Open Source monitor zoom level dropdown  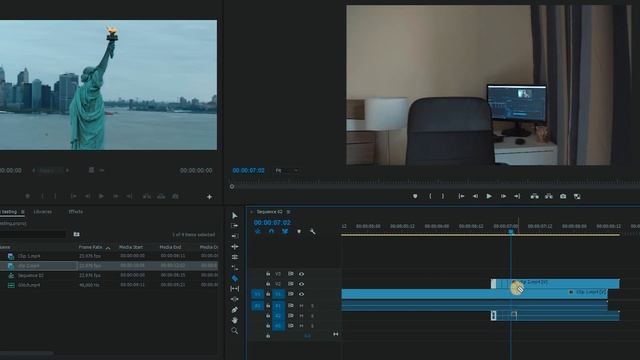[51, 170]
